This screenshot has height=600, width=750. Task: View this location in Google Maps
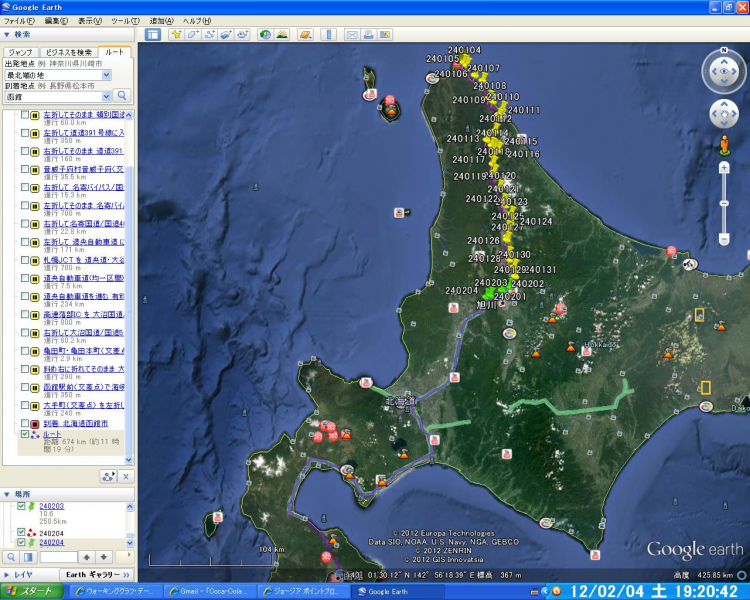point(385,34)
